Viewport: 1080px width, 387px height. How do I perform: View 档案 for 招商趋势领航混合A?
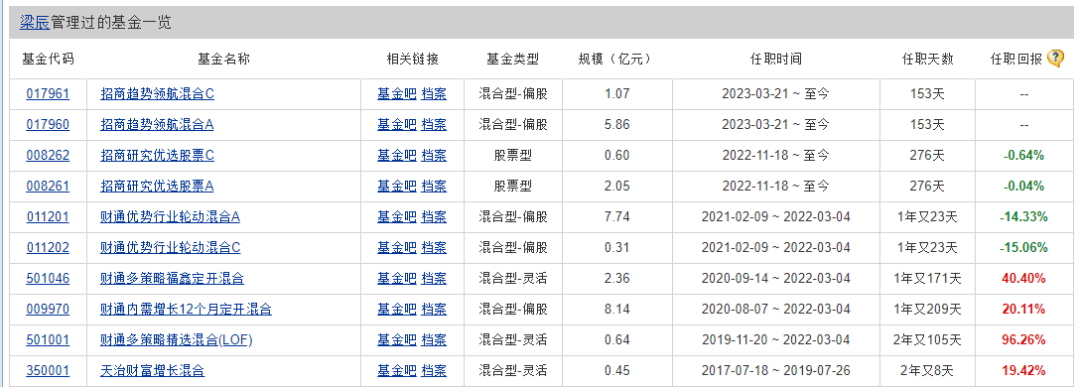[434, 125]
